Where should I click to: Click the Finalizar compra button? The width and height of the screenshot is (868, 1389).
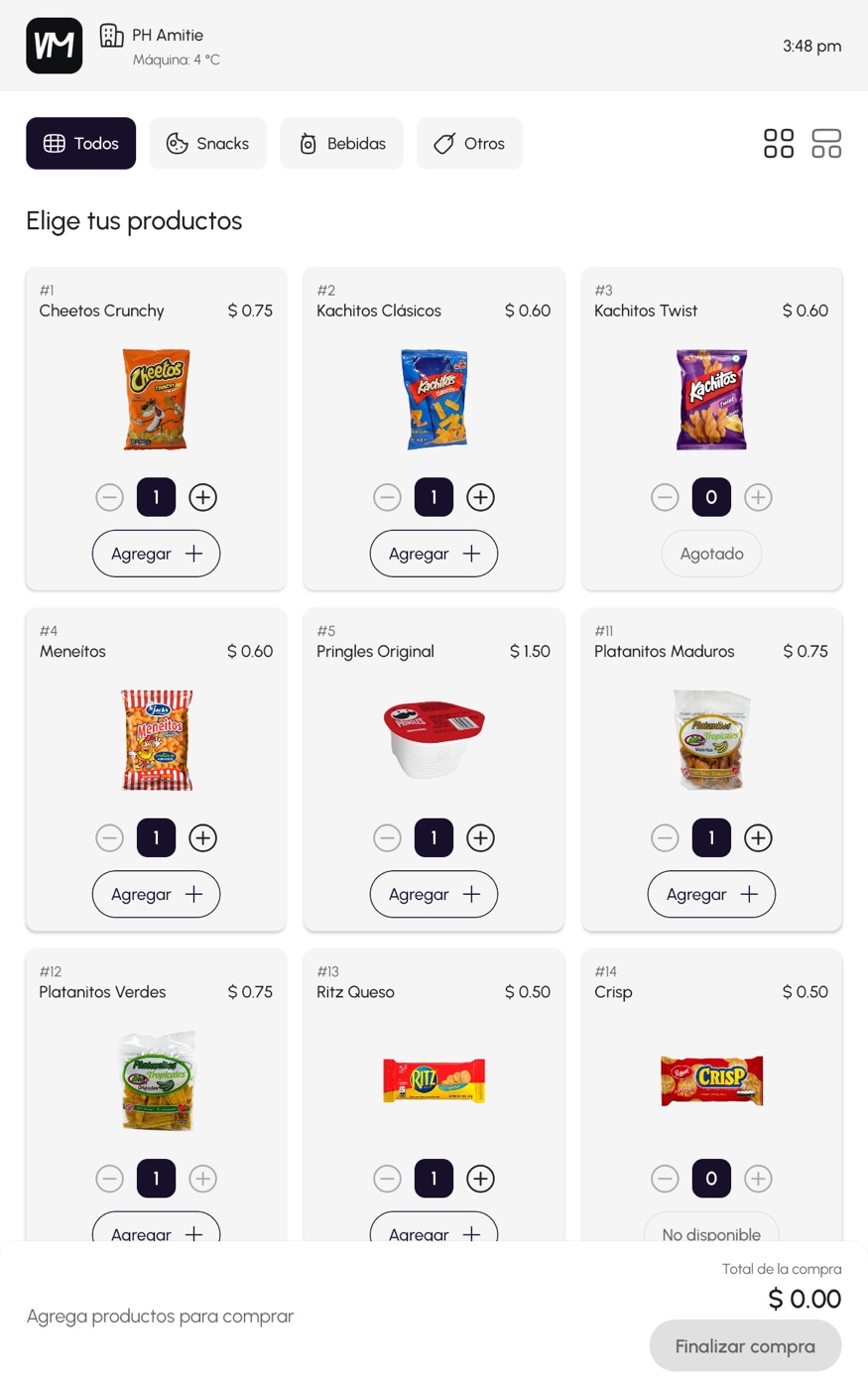745,1346
